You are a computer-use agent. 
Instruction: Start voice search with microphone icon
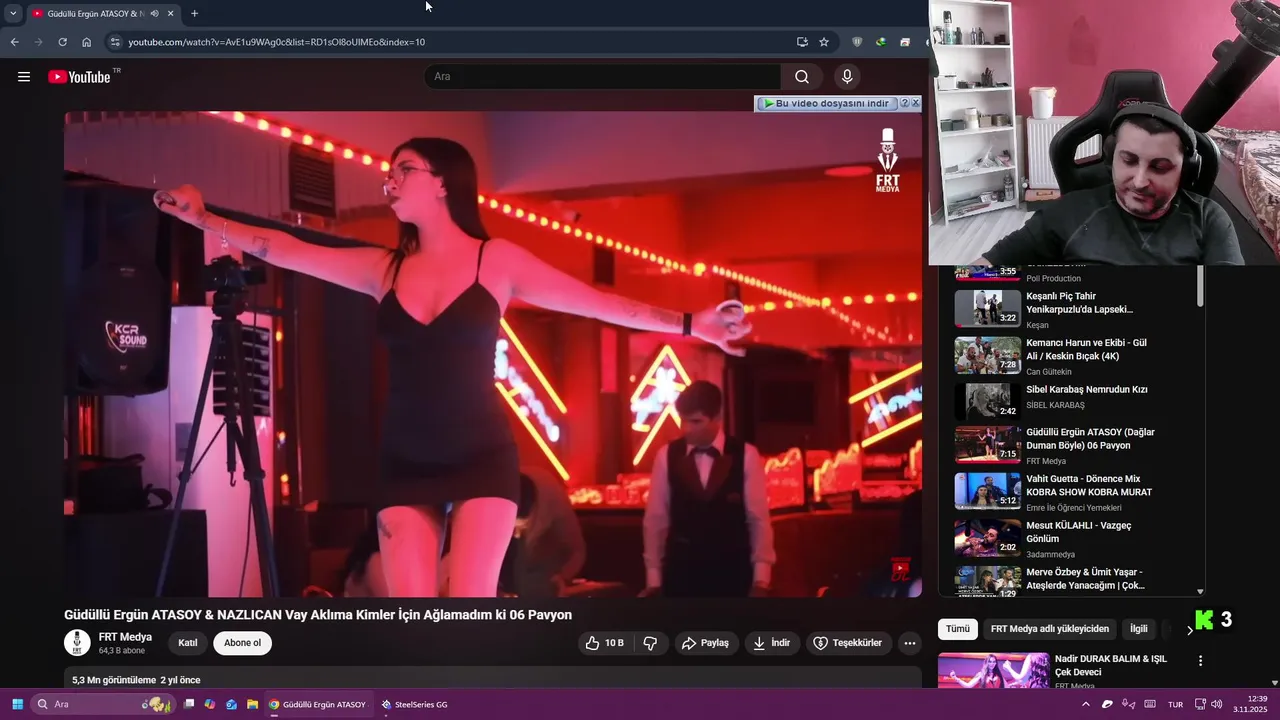tap(847, 77)
